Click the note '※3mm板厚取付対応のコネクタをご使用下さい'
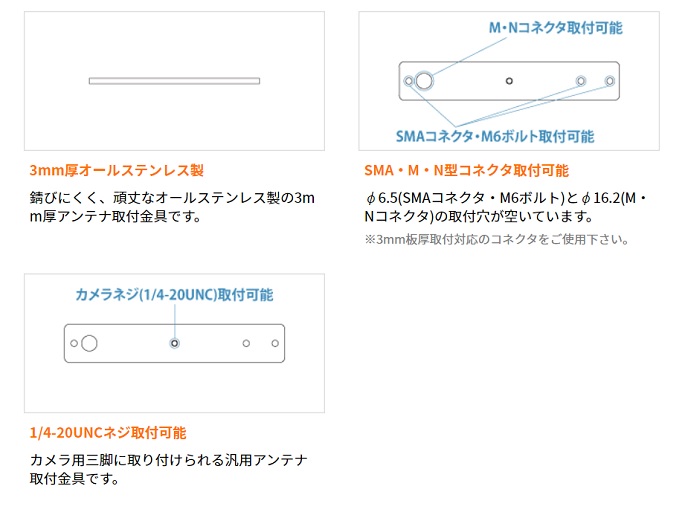Viewport: 688px width, 515px height. coord(496,240)
